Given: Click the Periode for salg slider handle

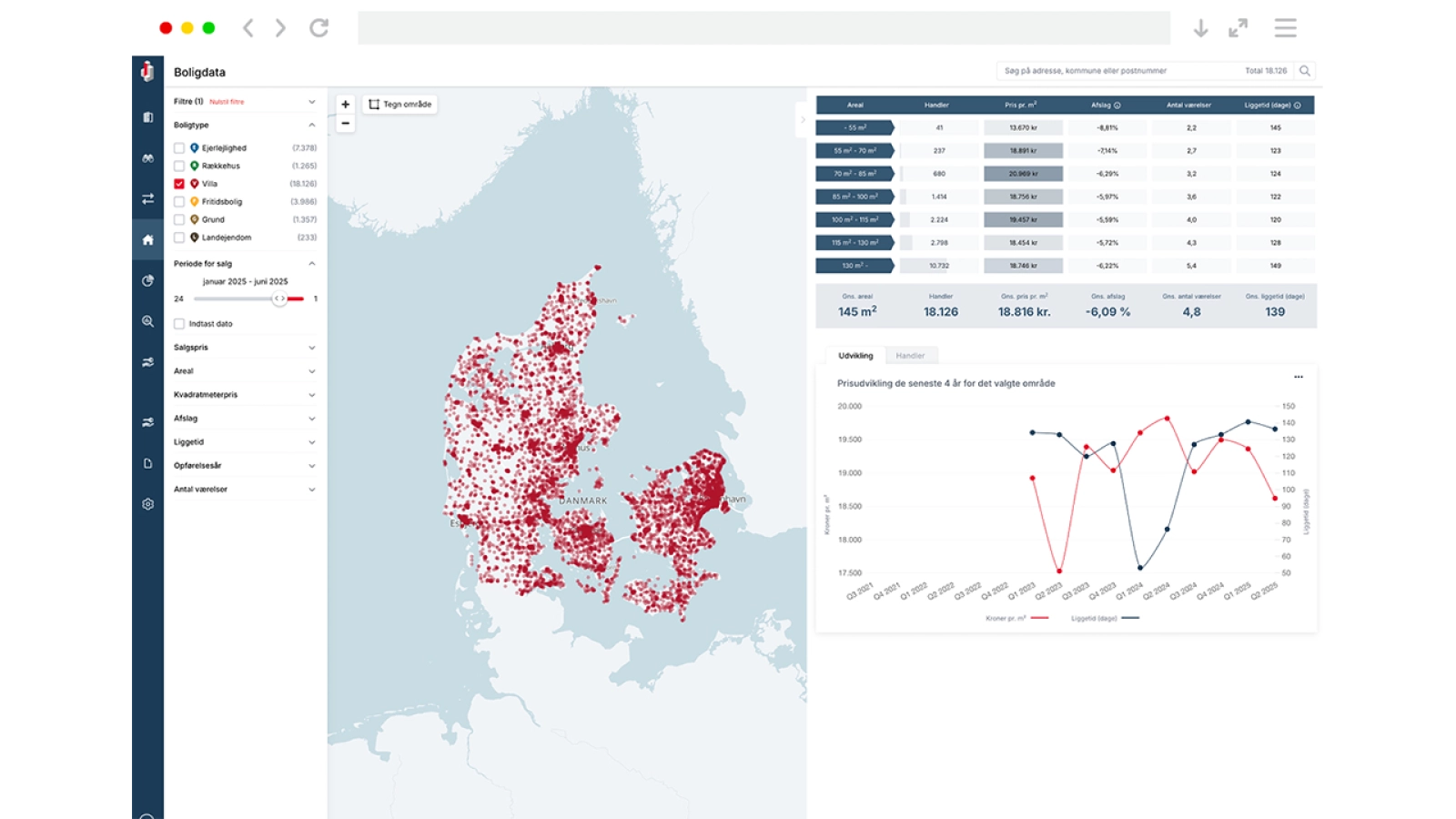Looking at the screenshot, I should point(279,298).
